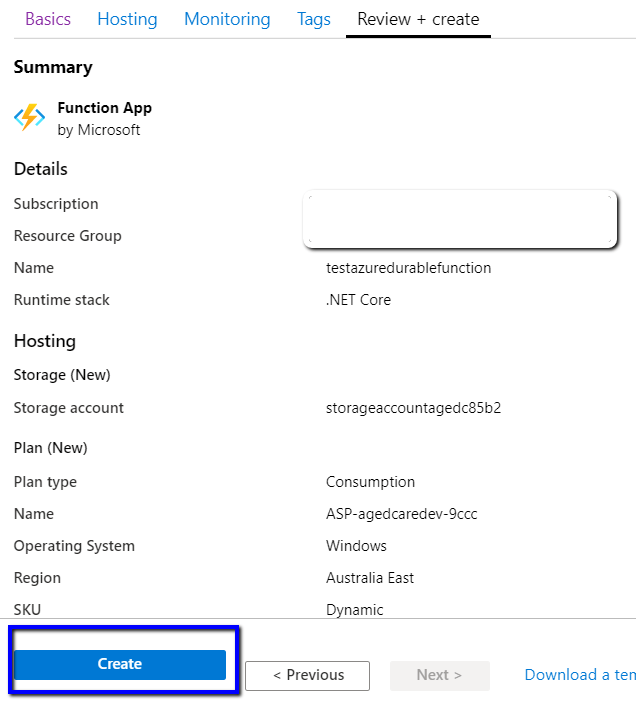
Task: Click the Windows operating system value
Action: (x=356, y=546)
